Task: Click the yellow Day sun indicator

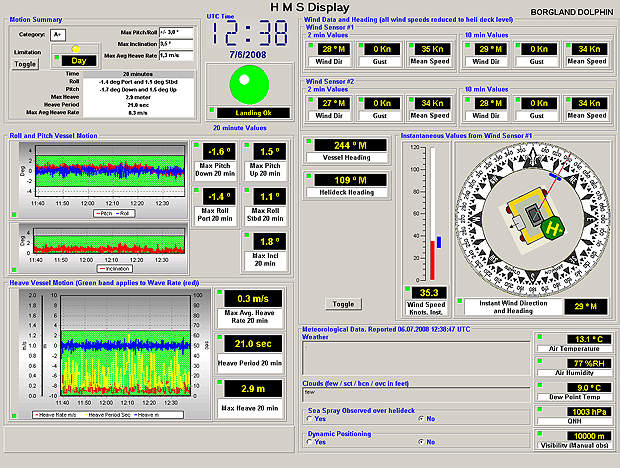Action: pos(75,48)
